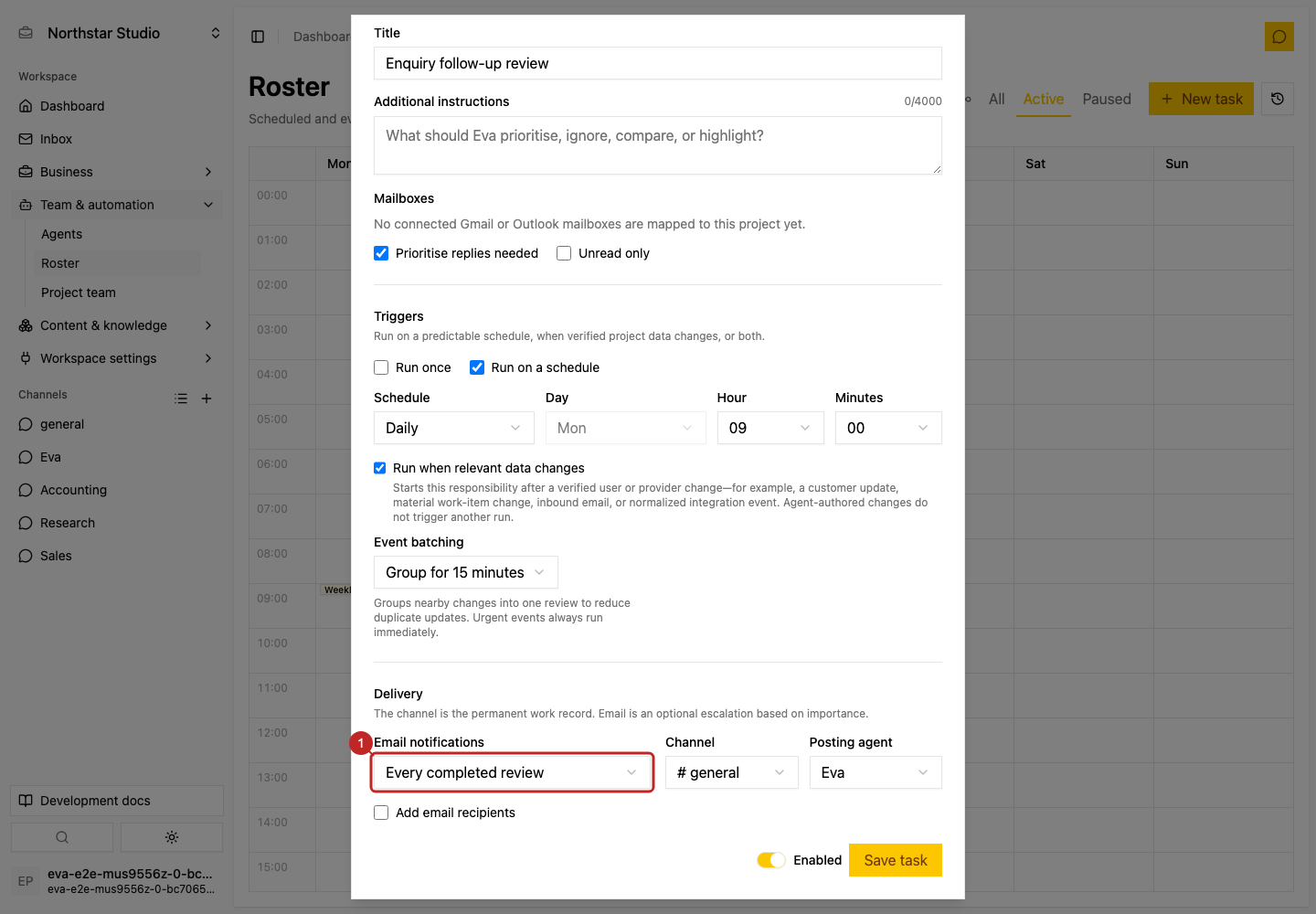Click the Inbox envelope icon
Screen dimensions: 1316x914
click(26, 139)
